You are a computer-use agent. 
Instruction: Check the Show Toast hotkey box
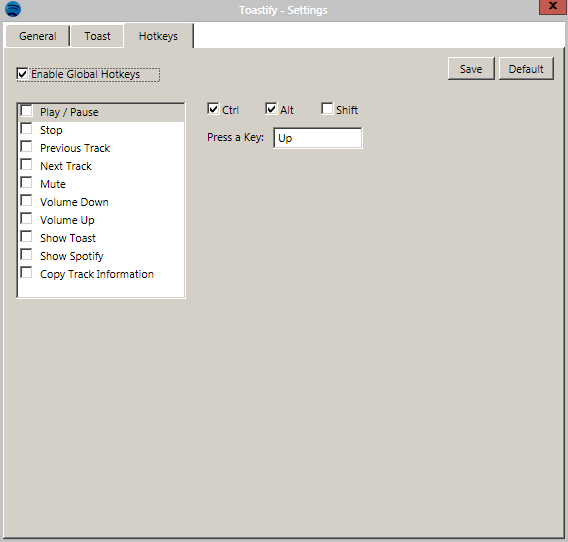click(26, 237)
